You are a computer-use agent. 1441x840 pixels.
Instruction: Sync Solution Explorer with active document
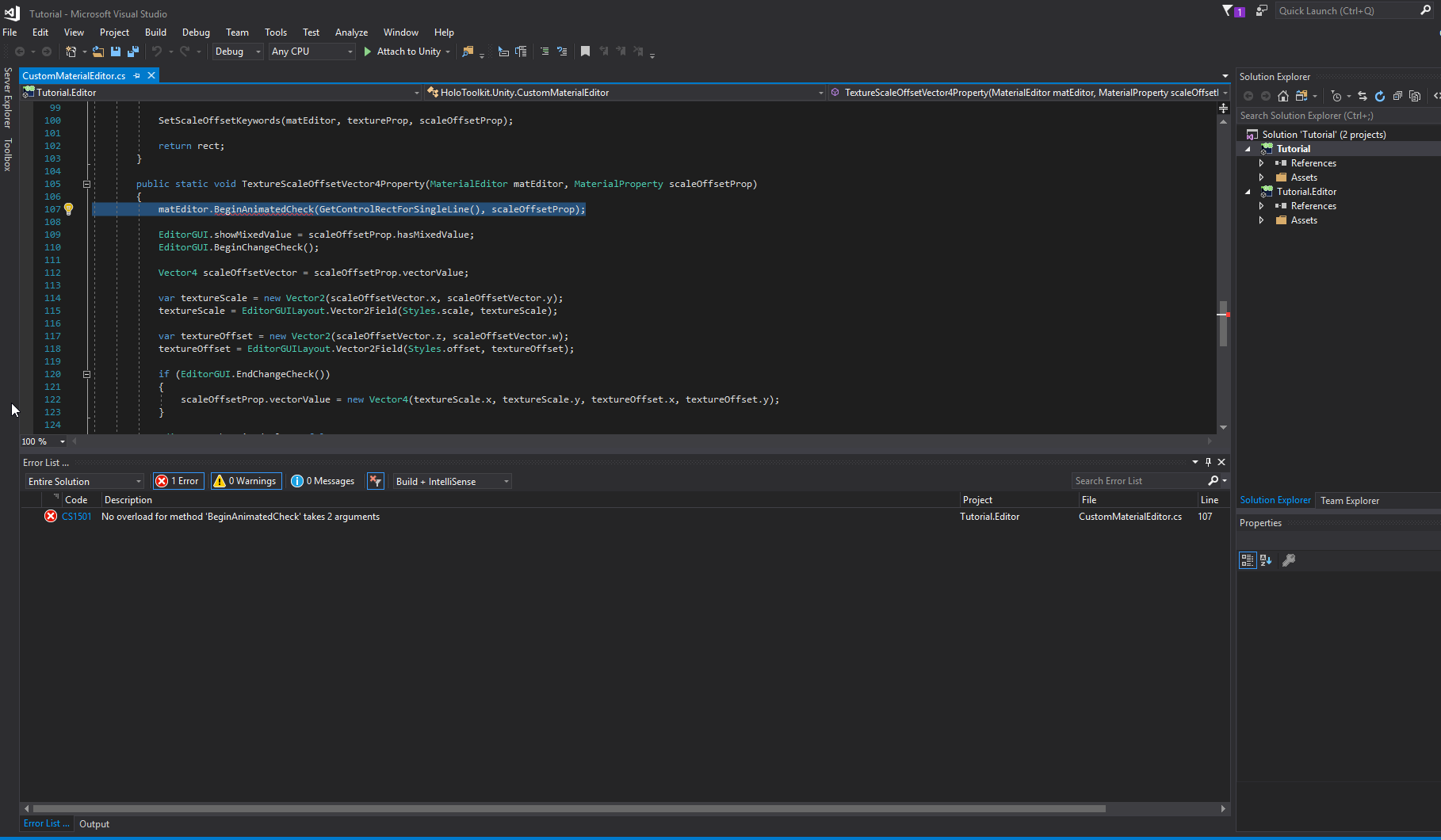click(1363, 96)
